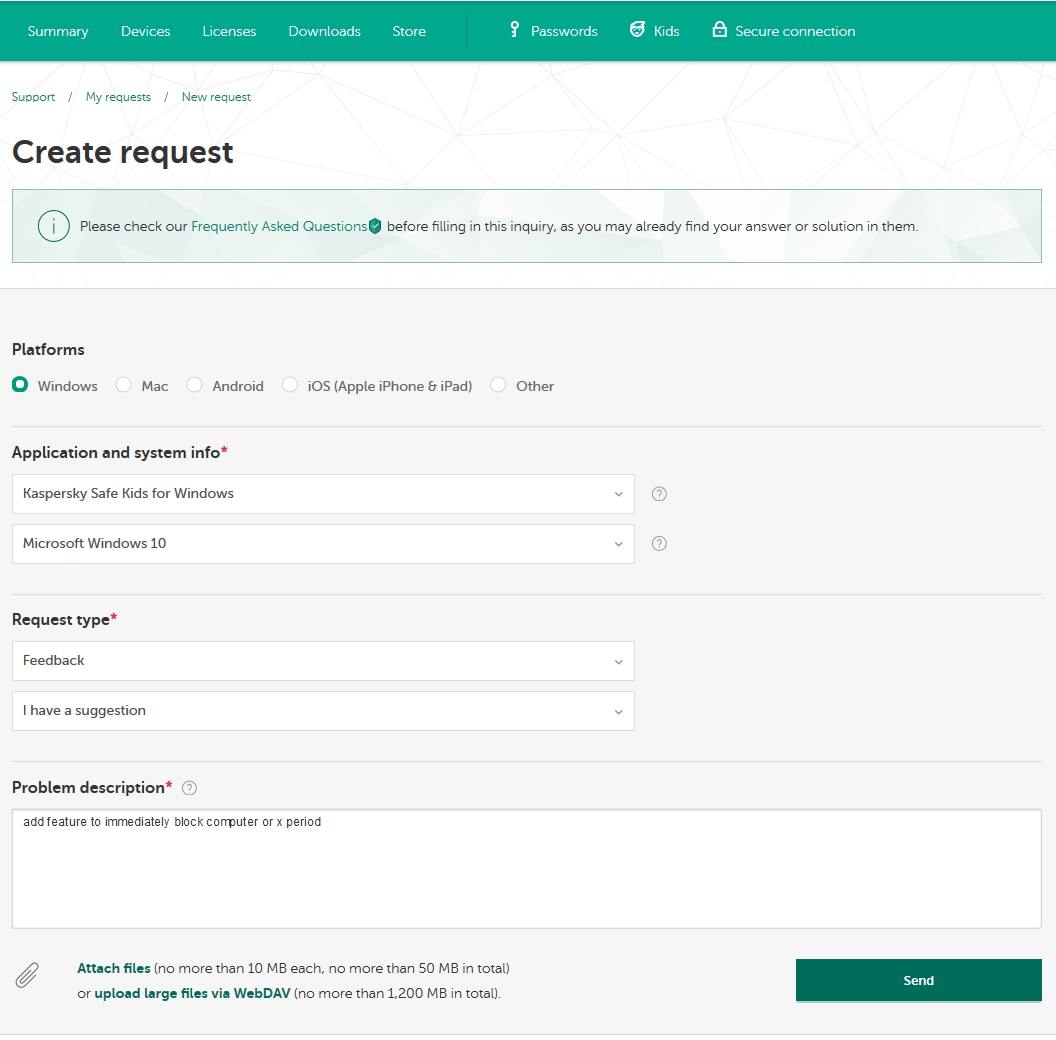
Task: Open the Microsoft Windows 10 dropdown
Action: pyautogui.click(x=323, y=544)
